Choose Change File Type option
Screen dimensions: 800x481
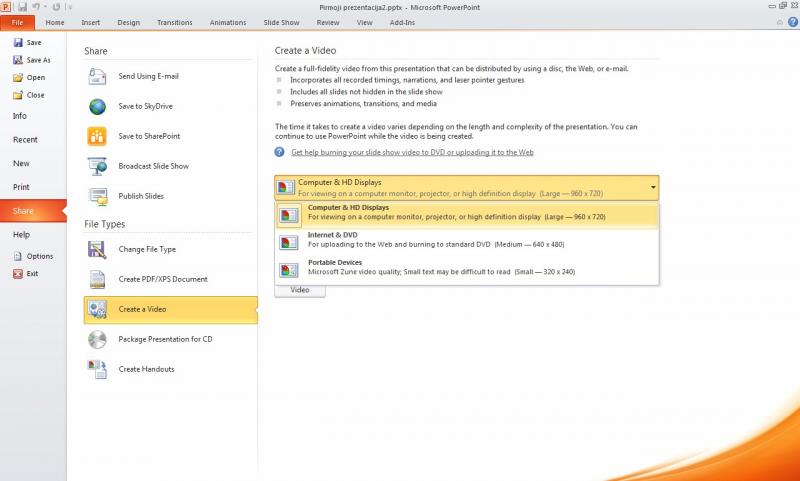click(168, 249)
